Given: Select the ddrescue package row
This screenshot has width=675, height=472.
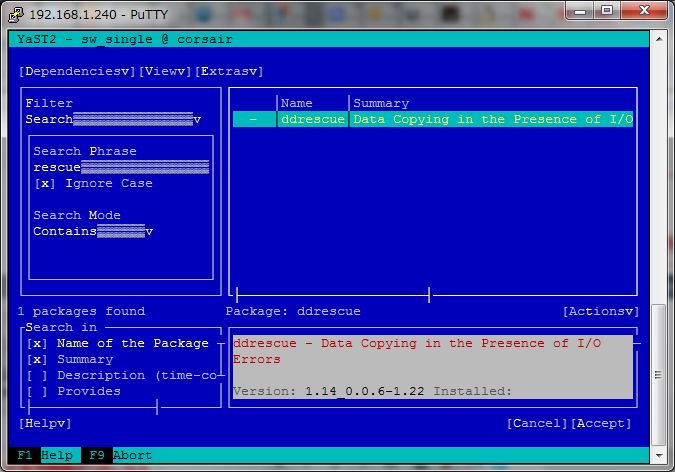Looking at the screenshot, I should pos(433,119).
